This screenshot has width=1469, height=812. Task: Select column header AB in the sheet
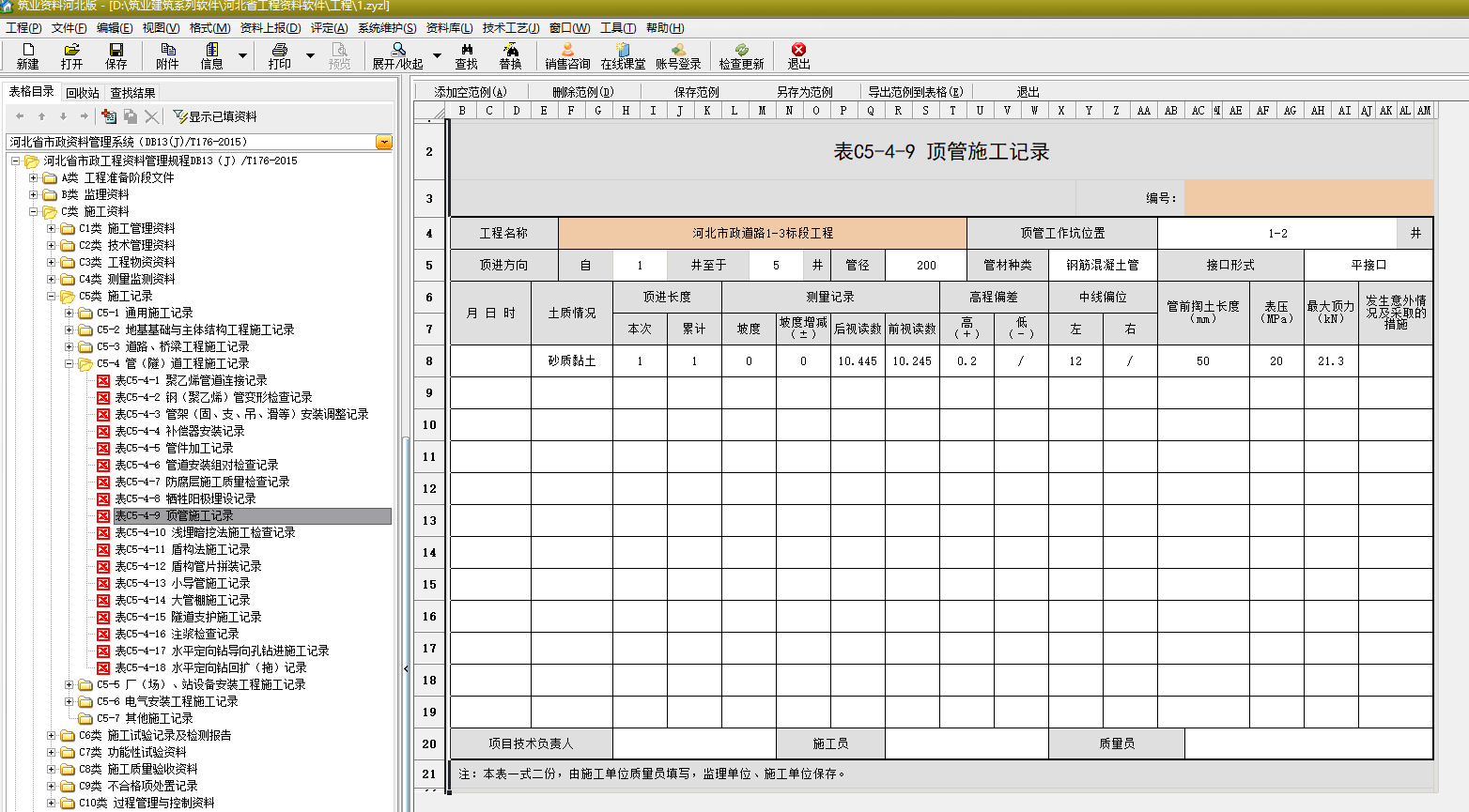click(x=1170, y=110)
